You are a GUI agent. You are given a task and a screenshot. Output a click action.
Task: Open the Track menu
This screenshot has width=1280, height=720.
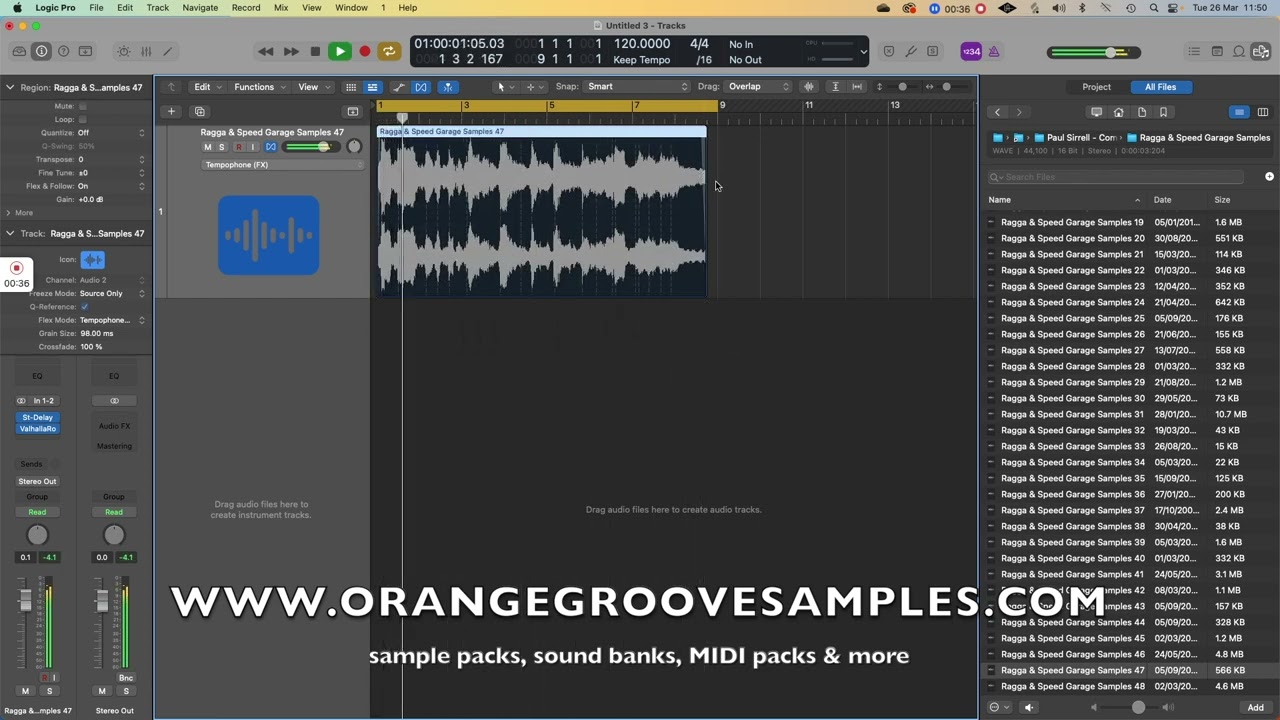click(158, 8)
